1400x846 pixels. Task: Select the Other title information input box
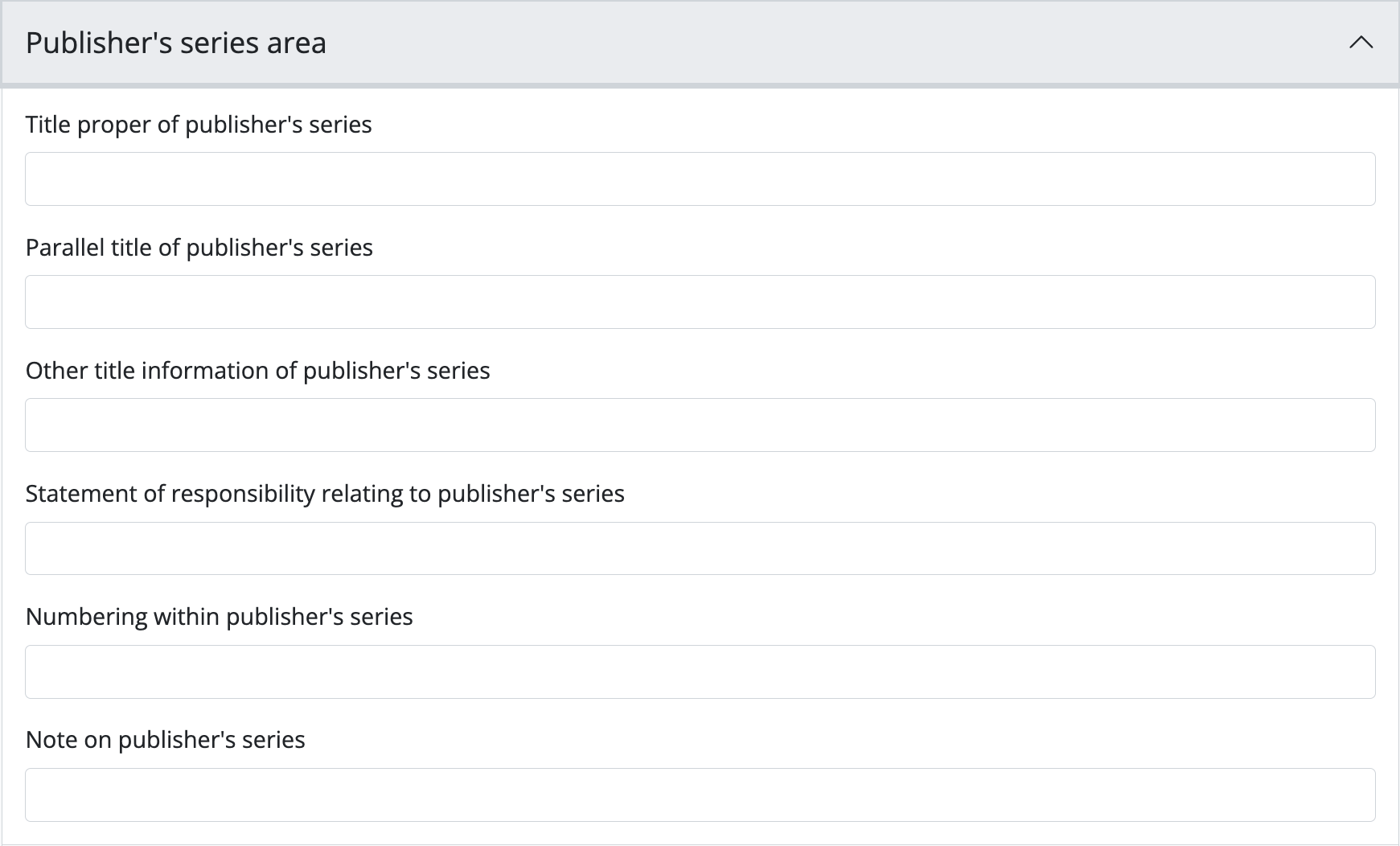pyautogui.click(x=700, y=425)
